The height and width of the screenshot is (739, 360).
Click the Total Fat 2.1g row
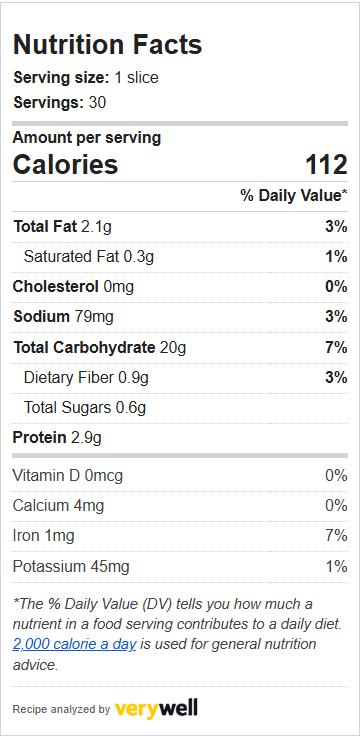coord(180,227)
